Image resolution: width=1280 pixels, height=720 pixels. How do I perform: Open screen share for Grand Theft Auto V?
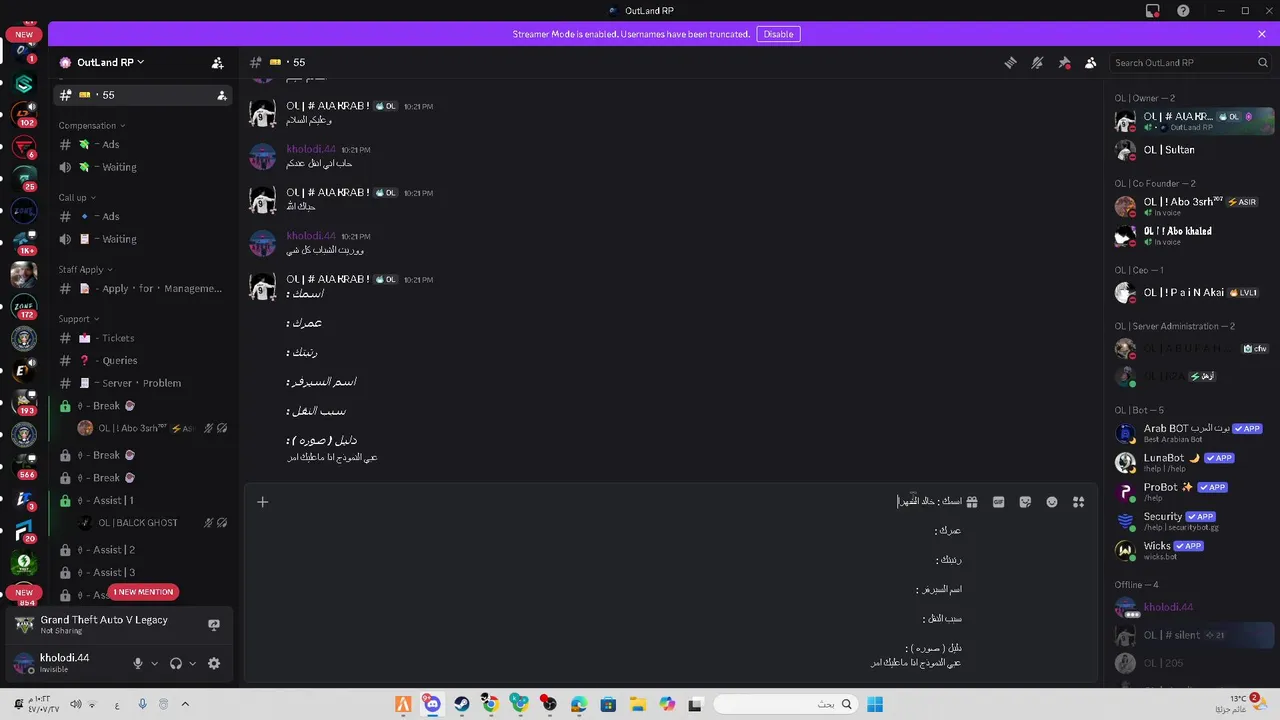coord(213,625)
